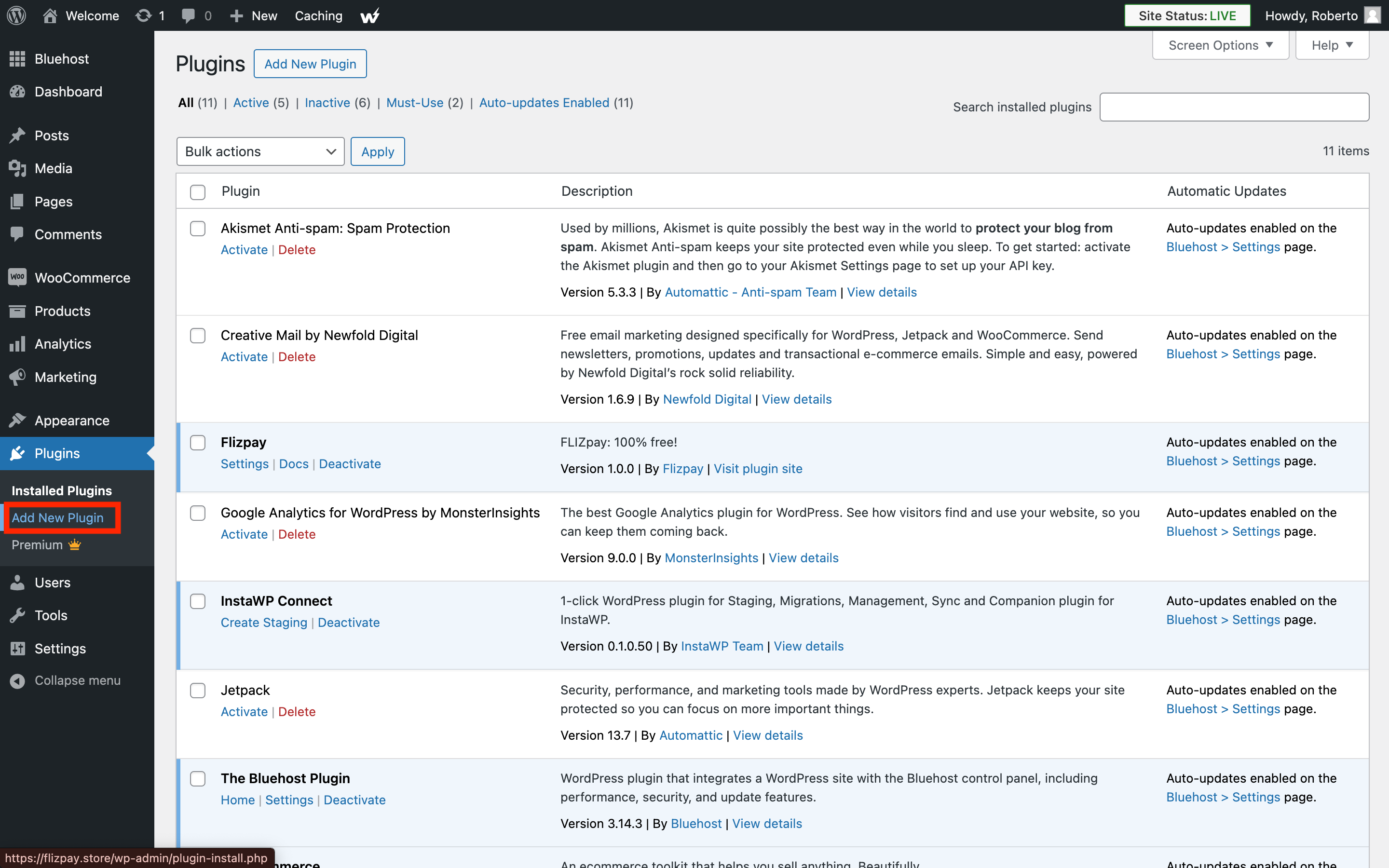1389x868 pixels.
Task: Expand Screen Options panel
Action: tap(1220, 45)
